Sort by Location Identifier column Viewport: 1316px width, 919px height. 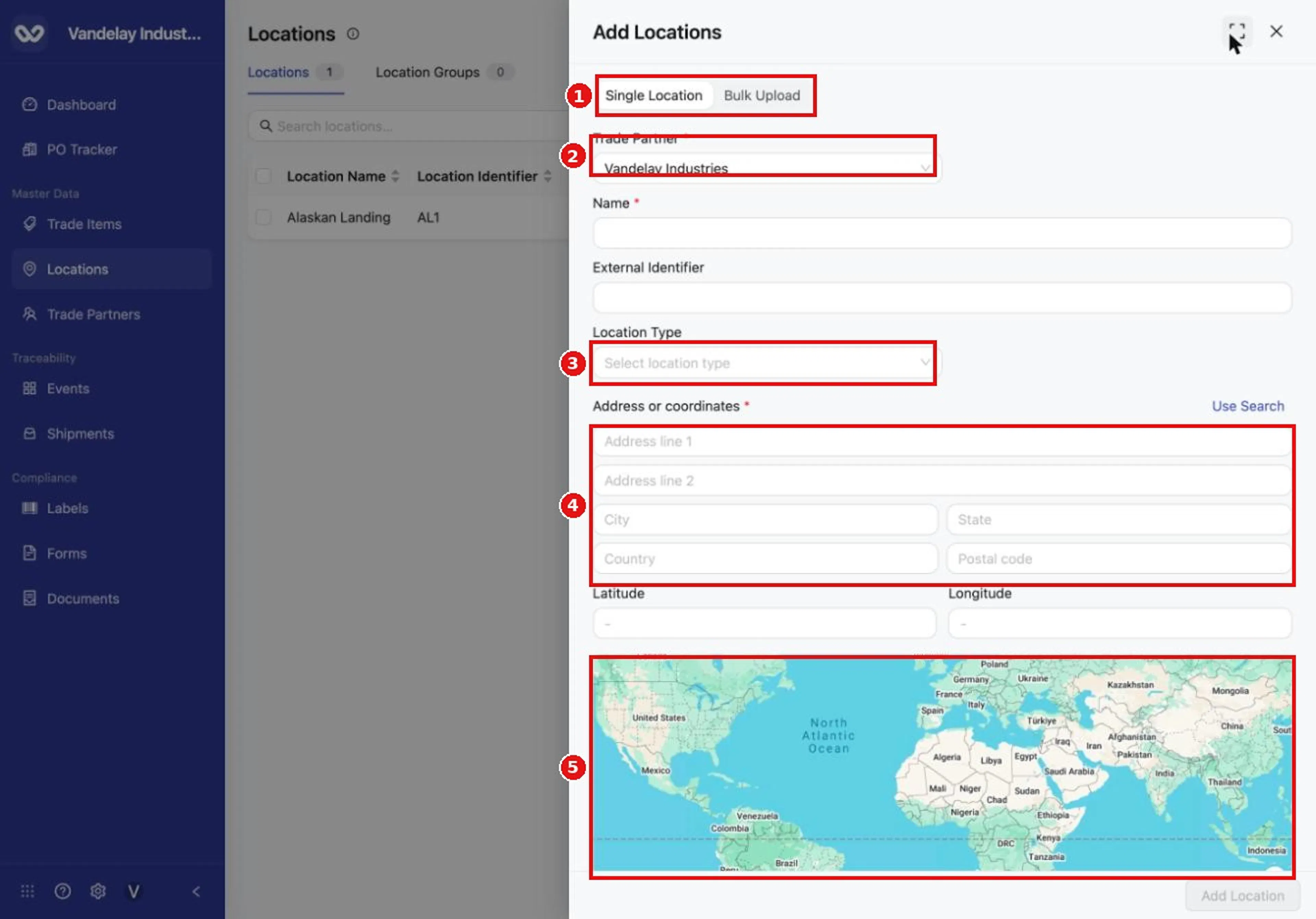[x=484, y=176]
